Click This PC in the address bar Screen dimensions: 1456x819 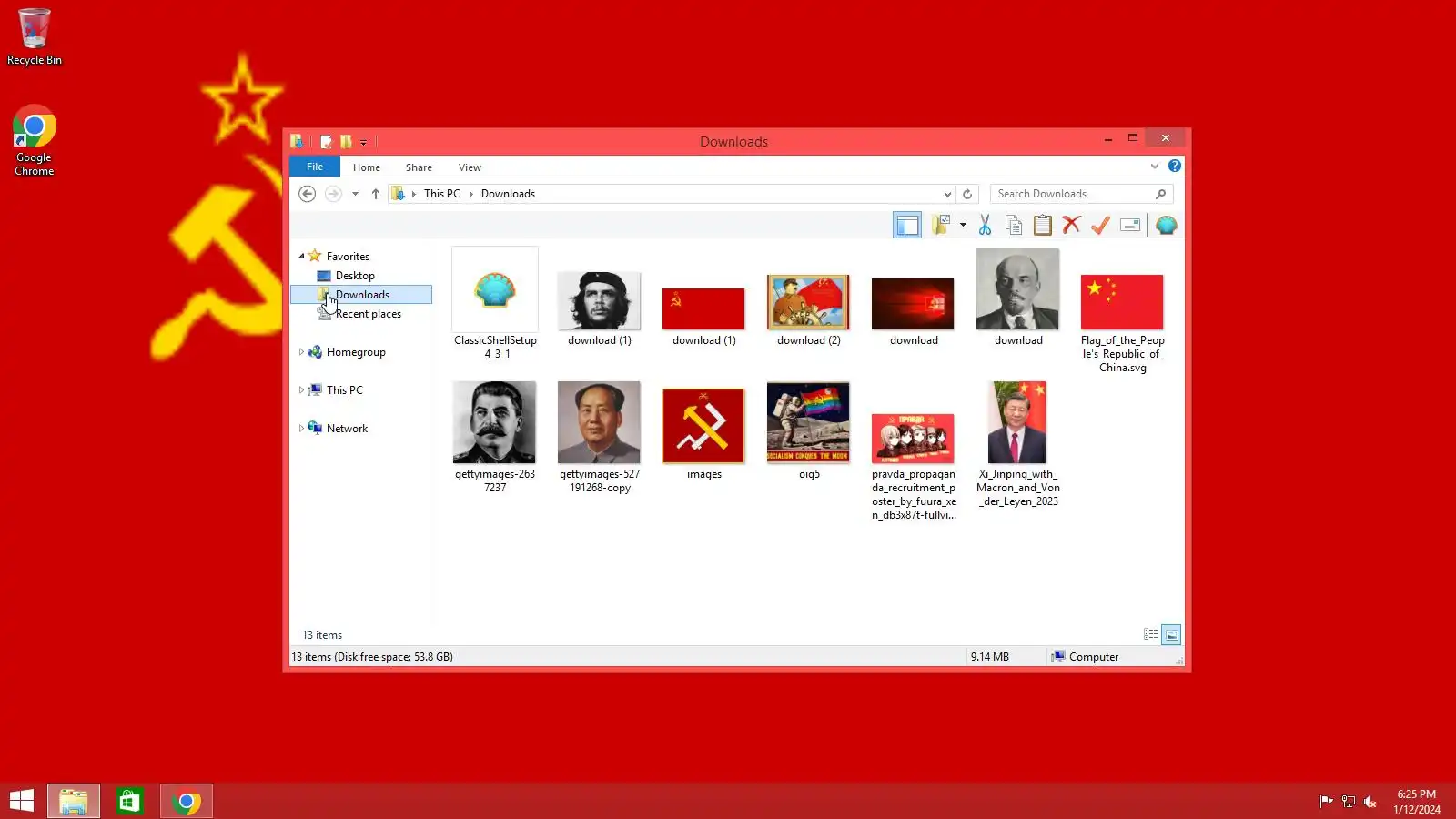click(442, 194)
